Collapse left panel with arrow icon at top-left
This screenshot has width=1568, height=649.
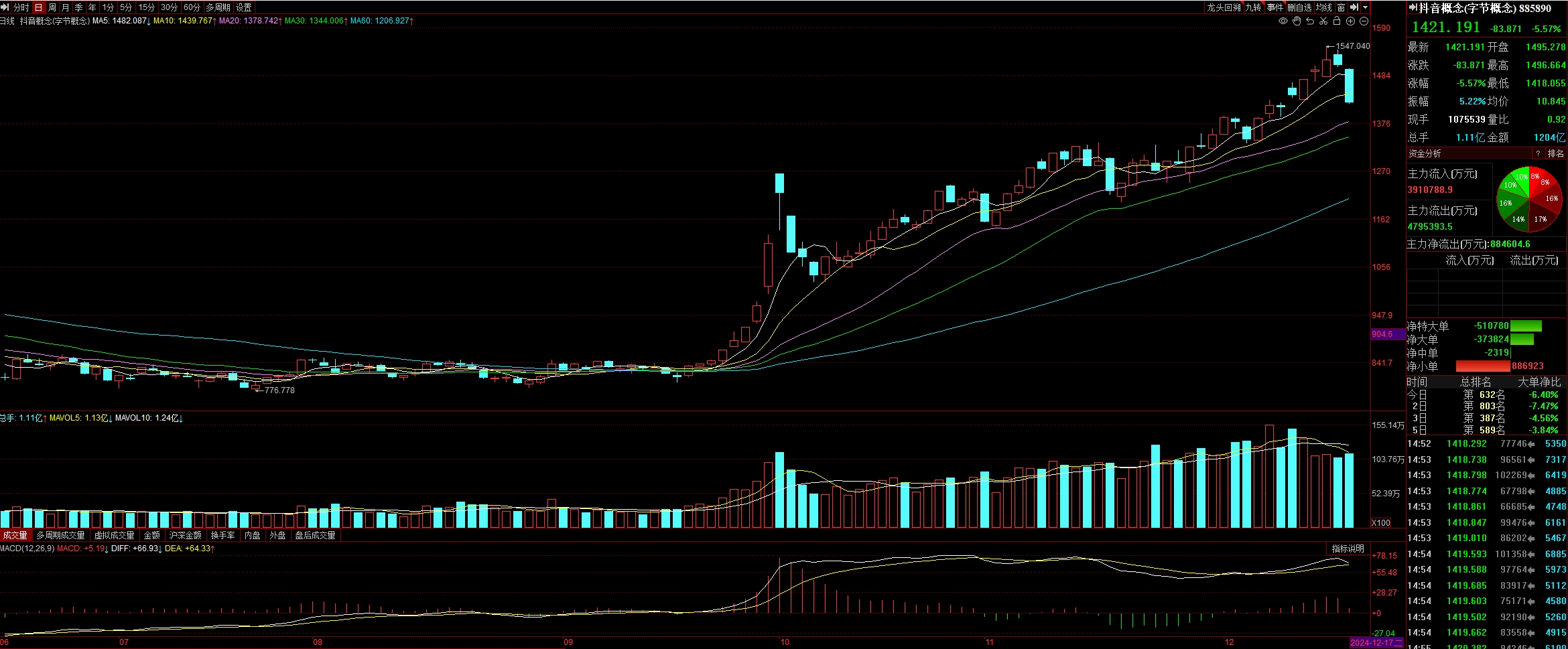[x=5, y=7]
